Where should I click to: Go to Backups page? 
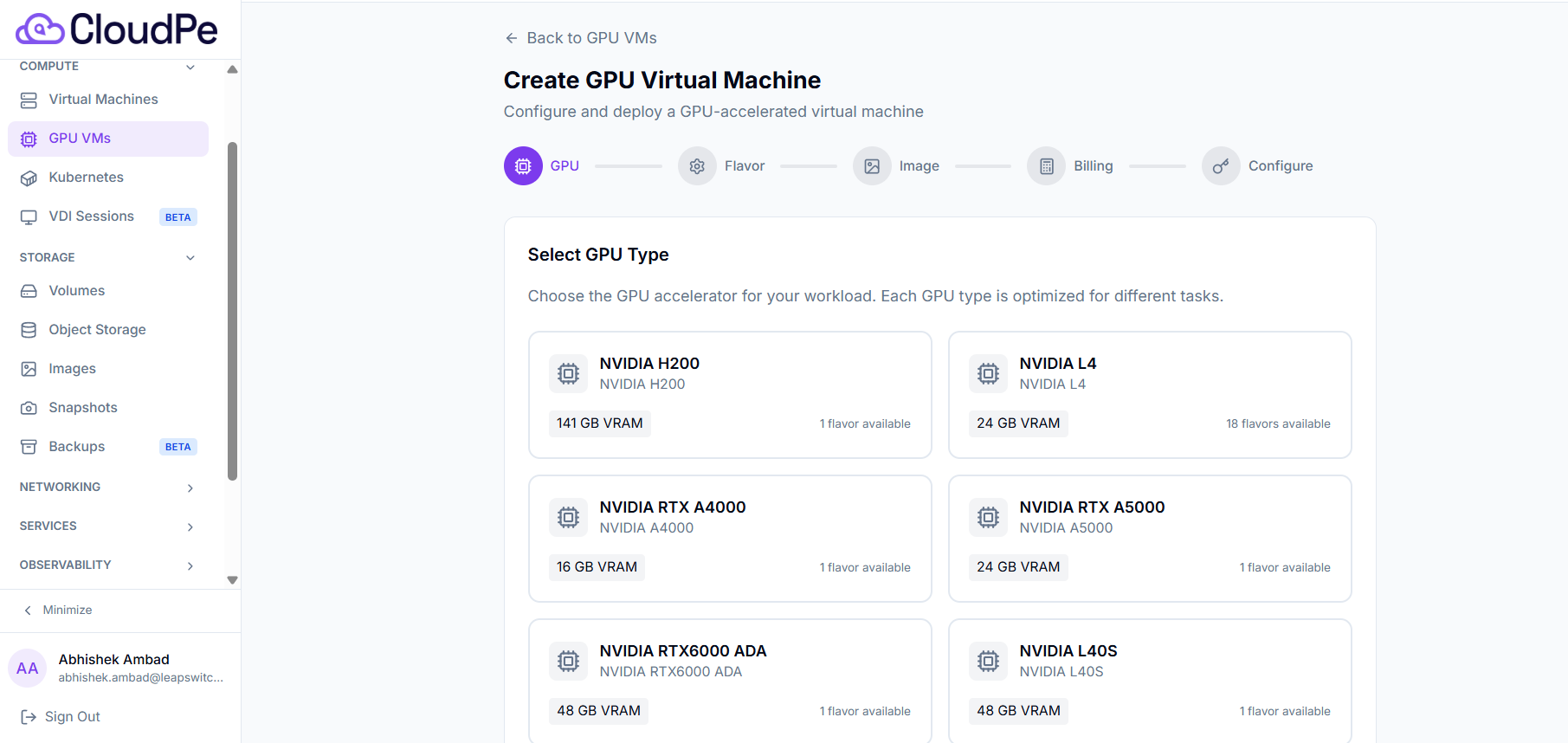(x=108, y=447)
